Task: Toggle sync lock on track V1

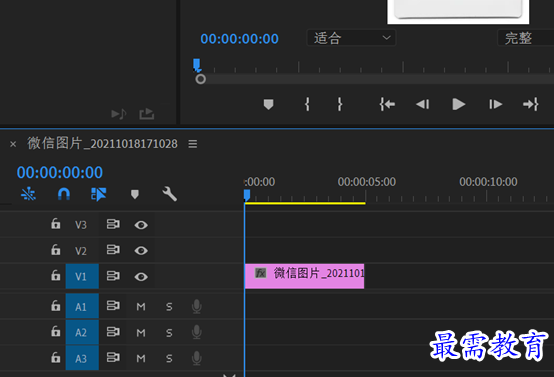Action: click(x=113, y=276)
